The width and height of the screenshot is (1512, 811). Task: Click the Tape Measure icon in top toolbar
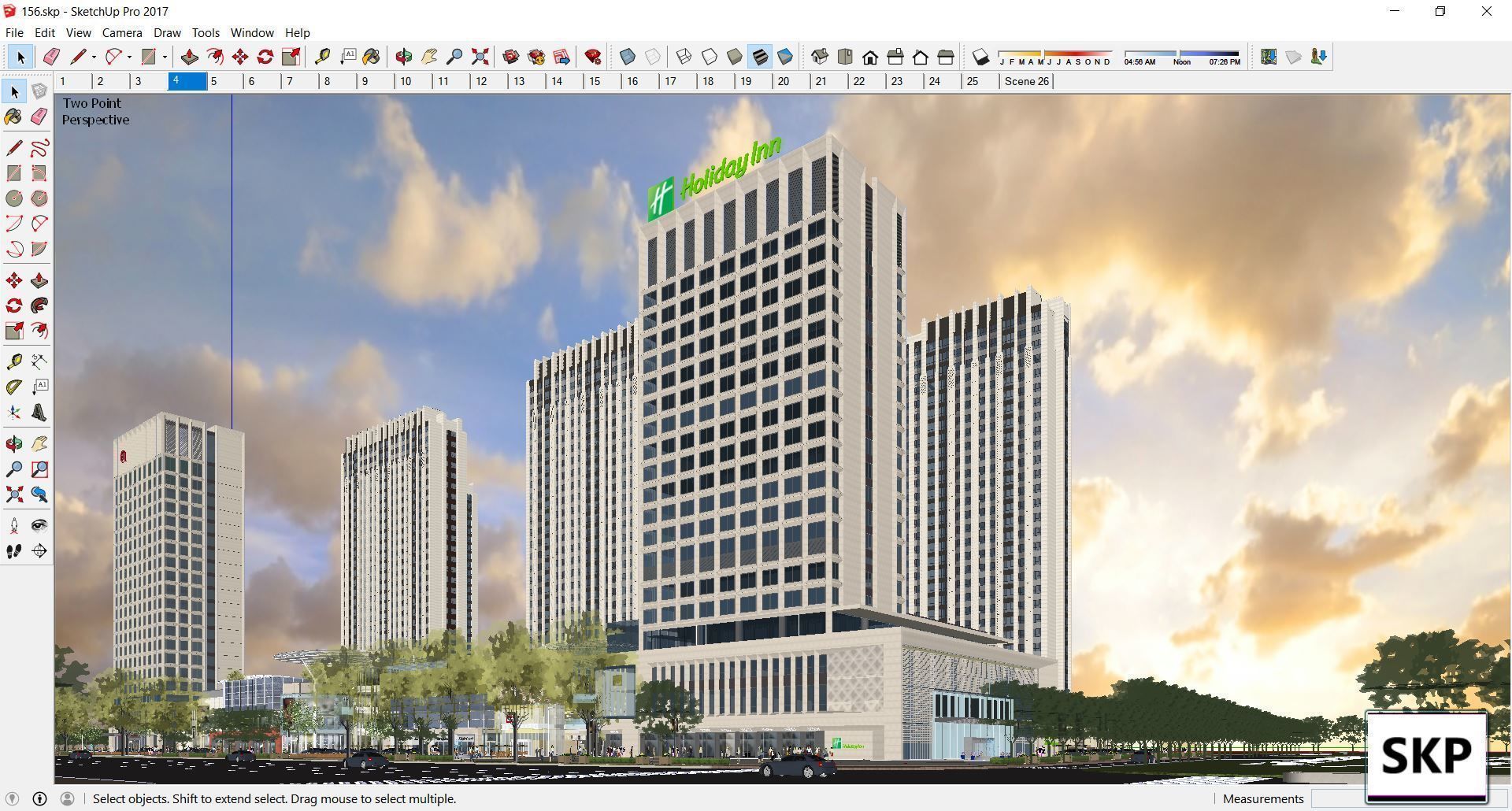pyautogui.click(x=322, y=57)
